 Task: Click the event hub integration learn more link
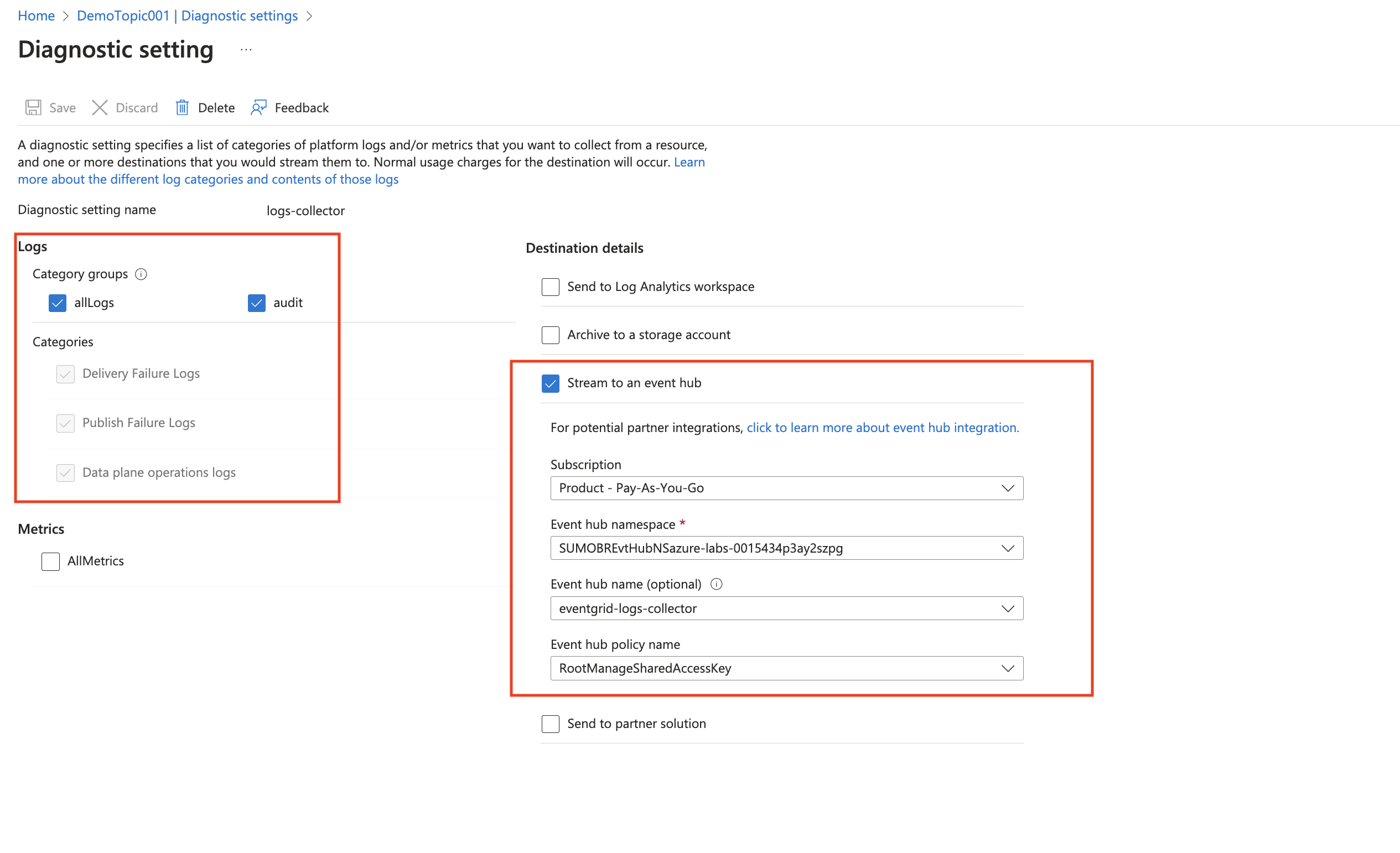tap(883, 428)
